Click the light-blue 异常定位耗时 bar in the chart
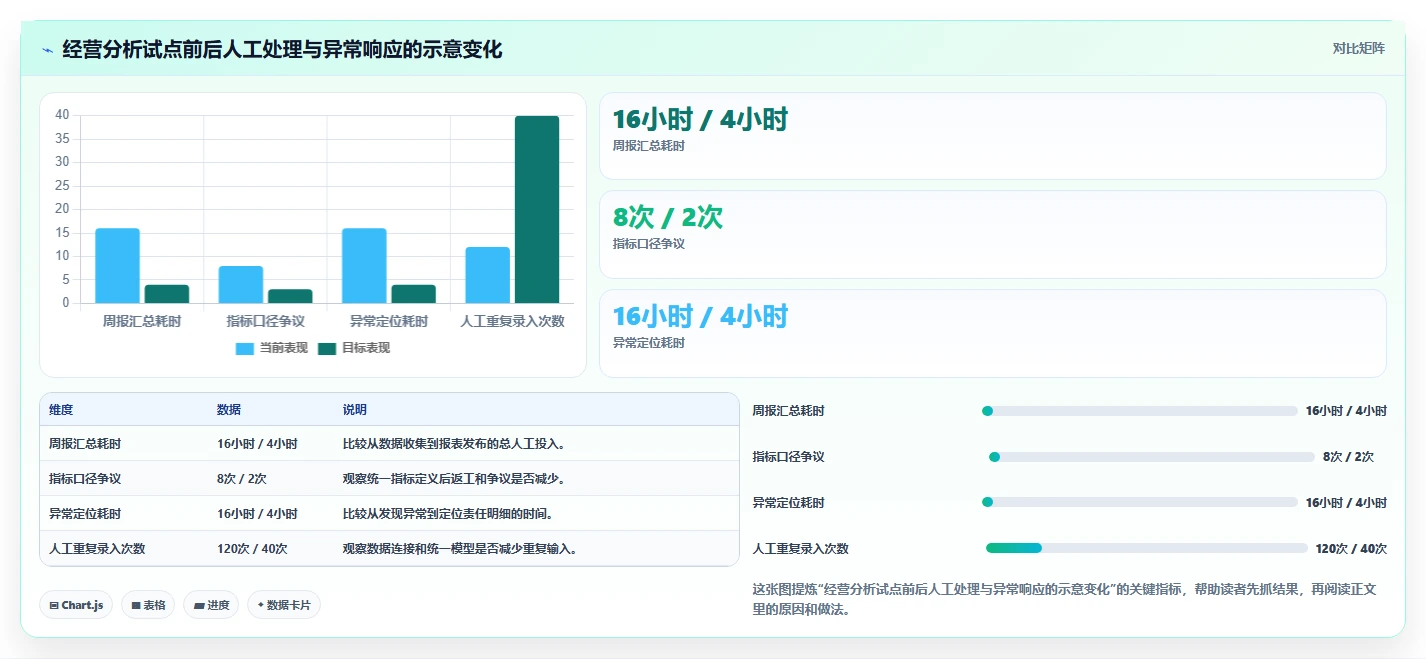 364,265
